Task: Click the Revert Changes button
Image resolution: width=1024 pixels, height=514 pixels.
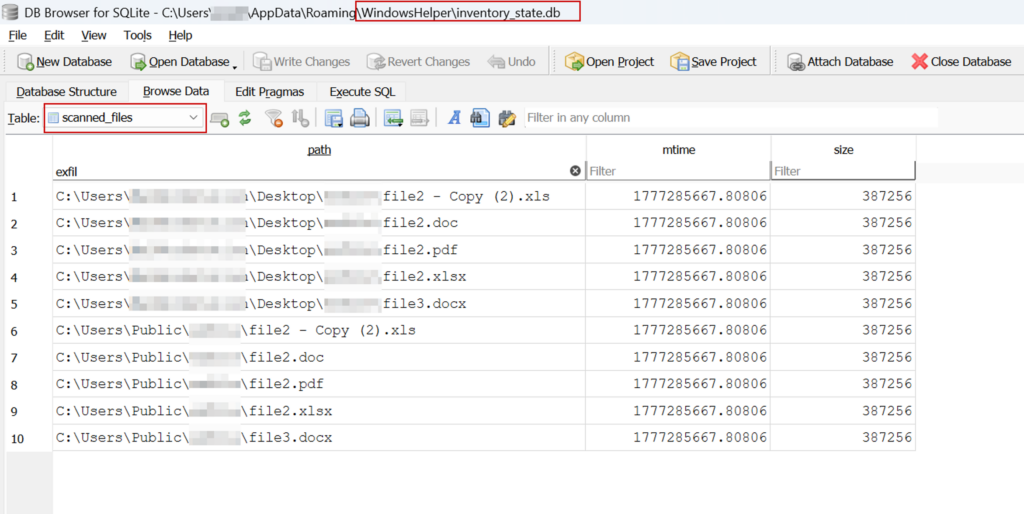Action: click(x=418, y=62)
